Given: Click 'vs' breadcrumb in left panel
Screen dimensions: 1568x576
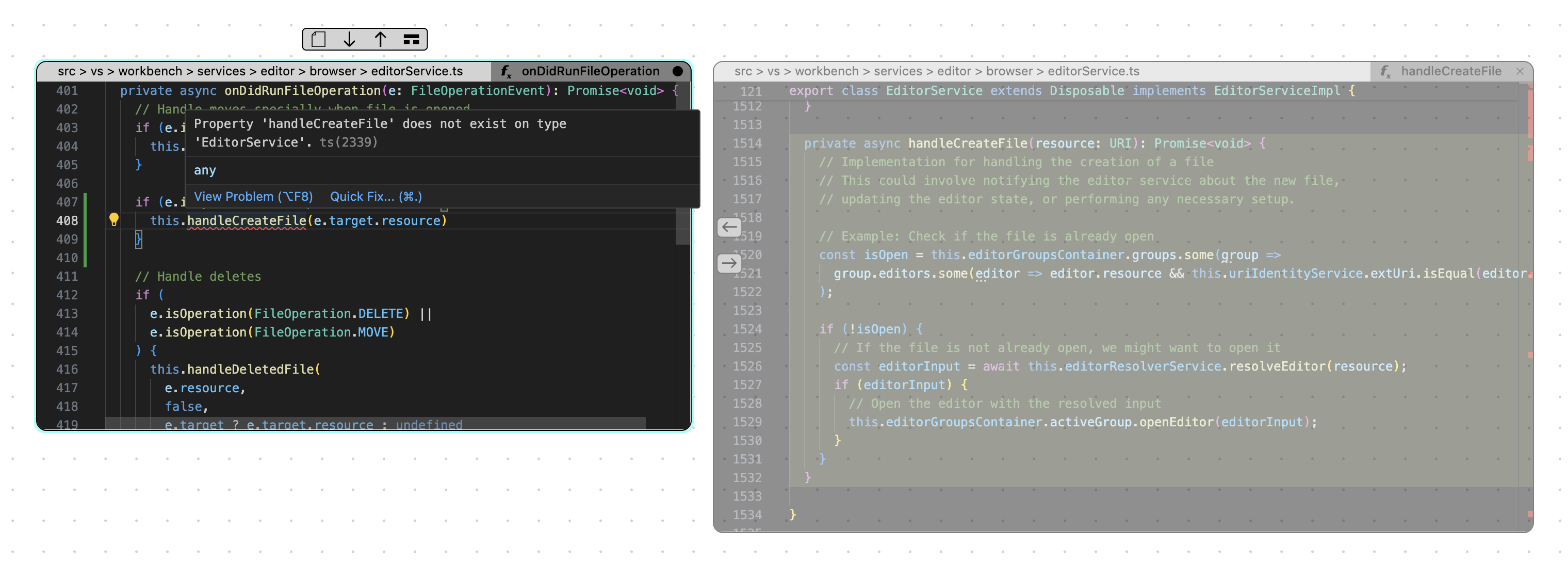Looking at the screenshot, I should click(97, 71).
